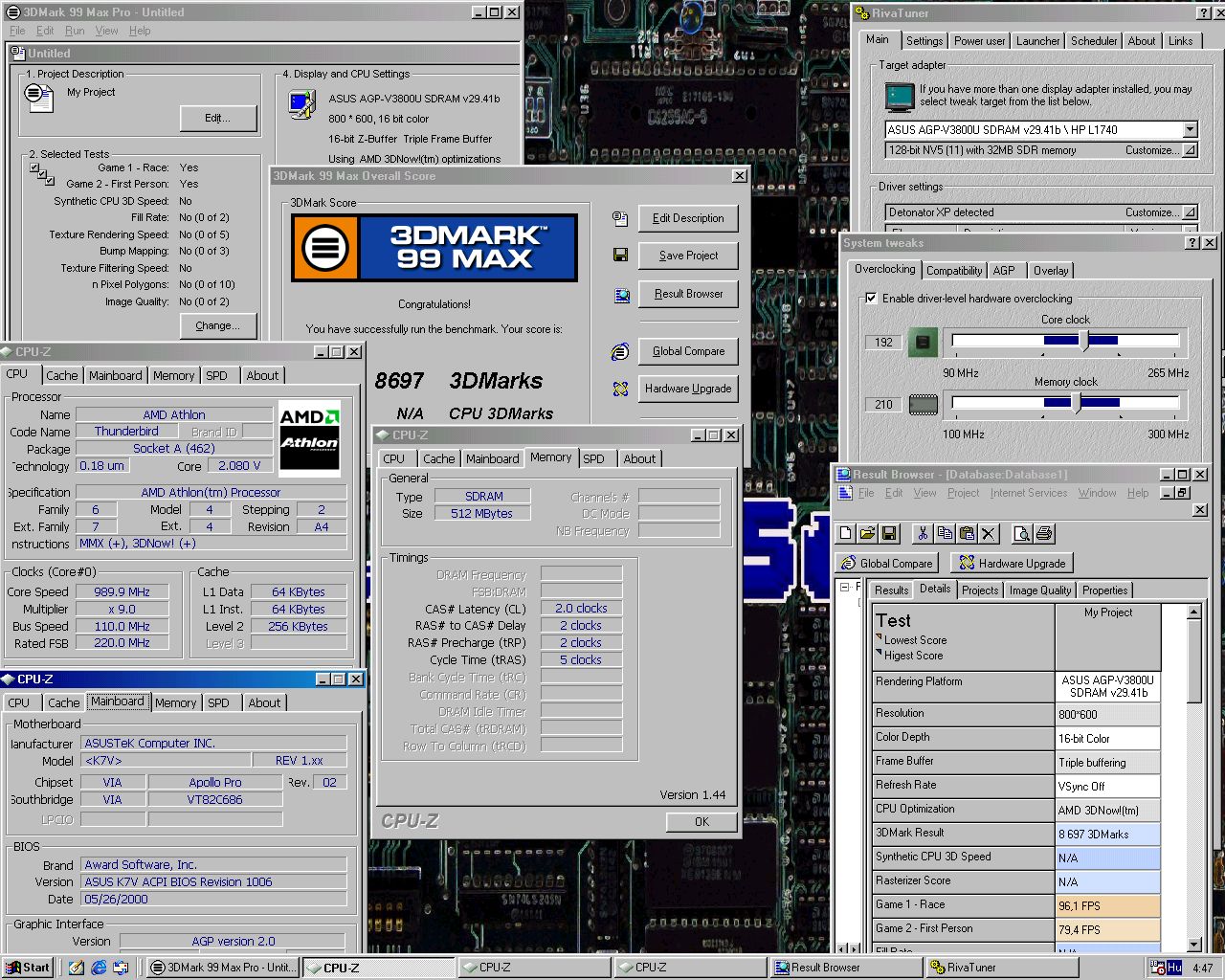Click Memory clock slider handle
Screen dimensions: 1225x980
(1077, 403)
